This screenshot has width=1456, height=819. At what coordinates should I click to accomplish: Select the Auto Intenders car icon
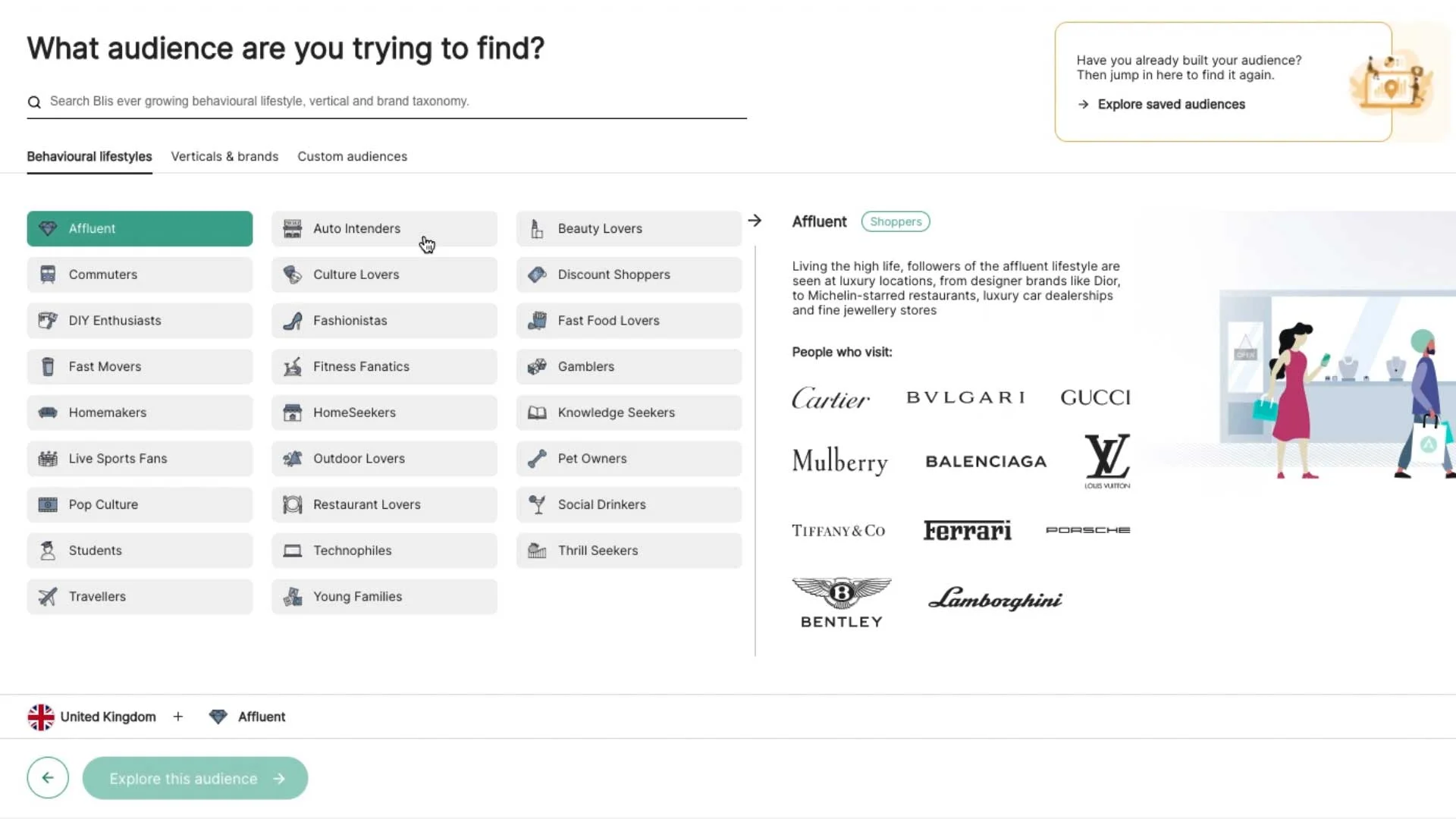[292, 228]
